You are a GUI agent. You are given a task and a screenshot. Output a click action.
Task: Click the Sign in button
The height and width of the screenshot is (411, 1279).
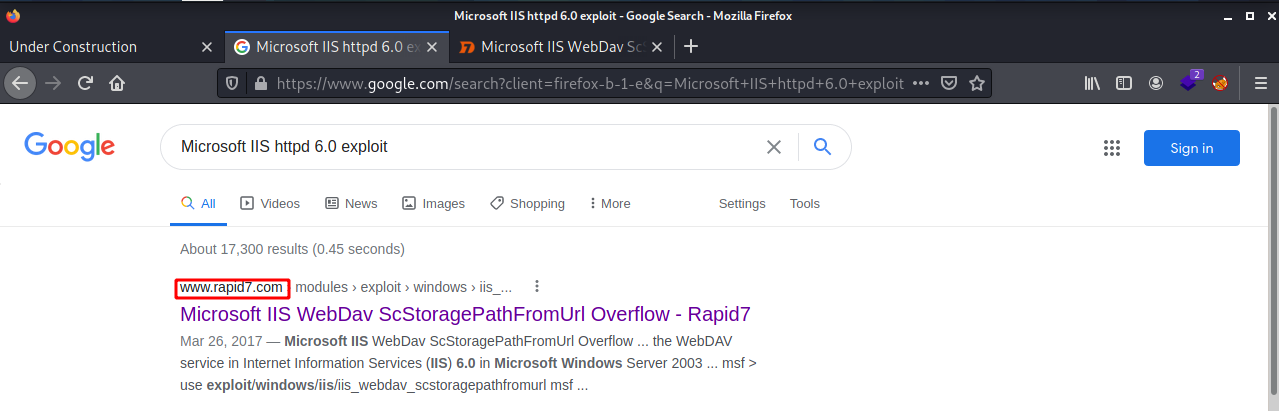(x=1192, y=148)
